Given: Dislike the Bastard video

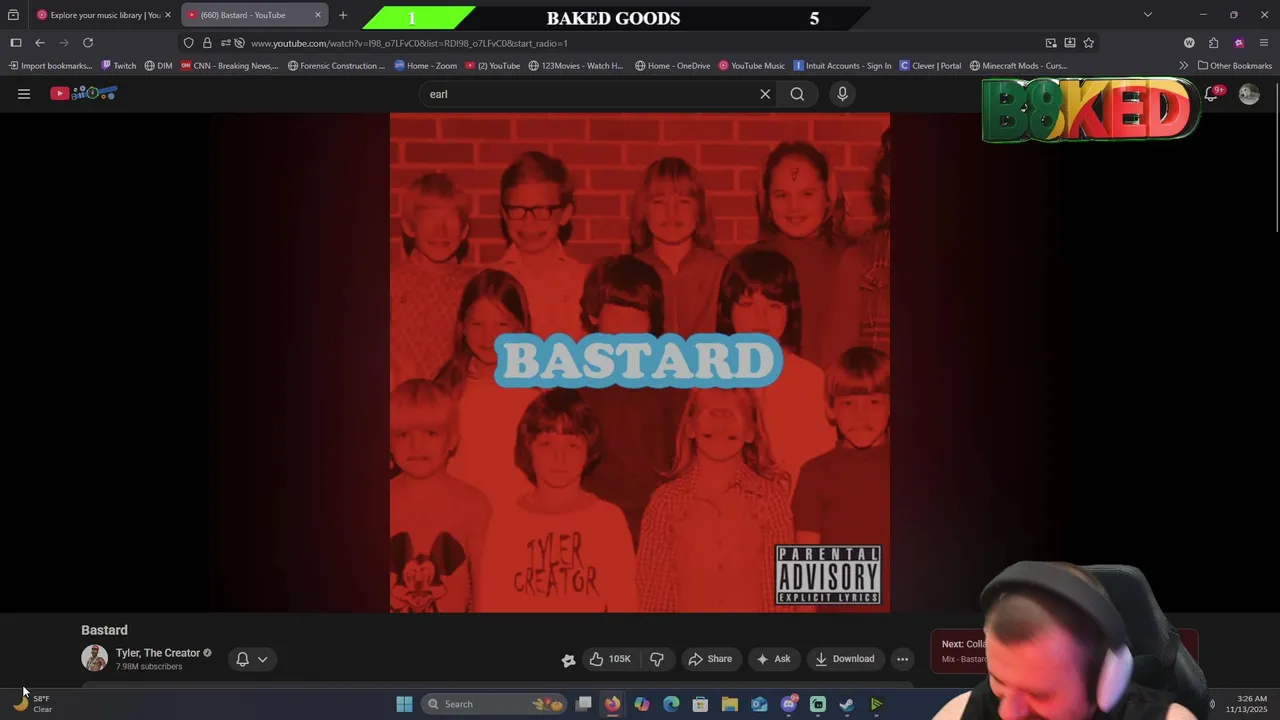Looking at the screenshot, I should tap(657, 659).
